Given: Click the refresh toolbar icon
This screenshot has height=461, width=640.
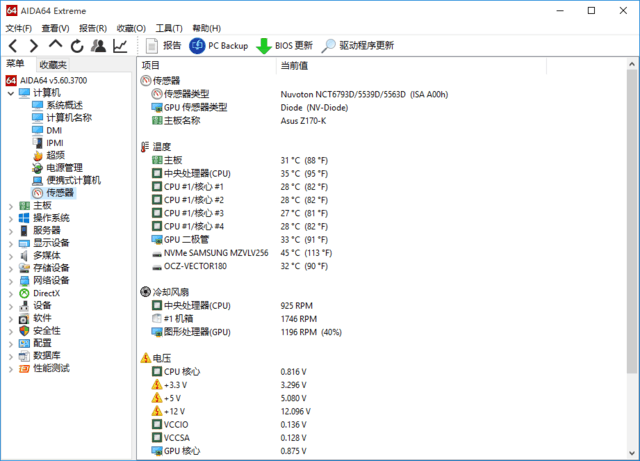Looking at the screenshot, I should click(77, 46).
